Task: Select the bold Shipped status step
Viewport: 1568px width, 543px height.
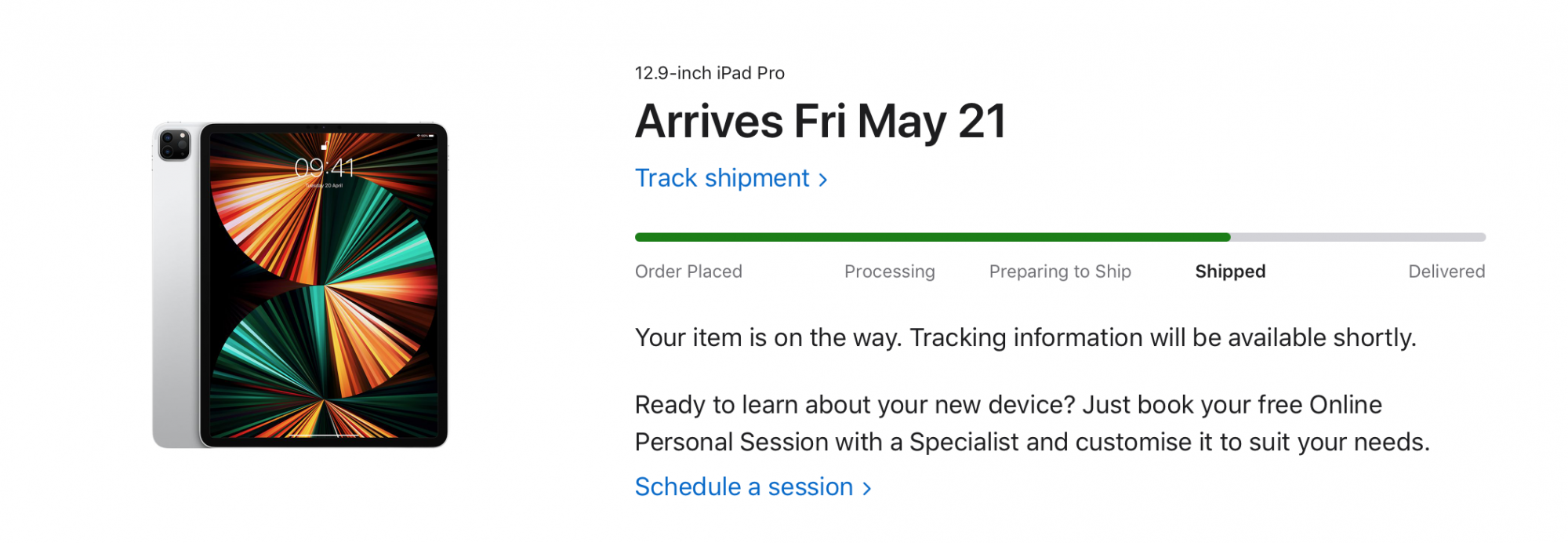Action: pyautogui.click(x=1229, y=271)
